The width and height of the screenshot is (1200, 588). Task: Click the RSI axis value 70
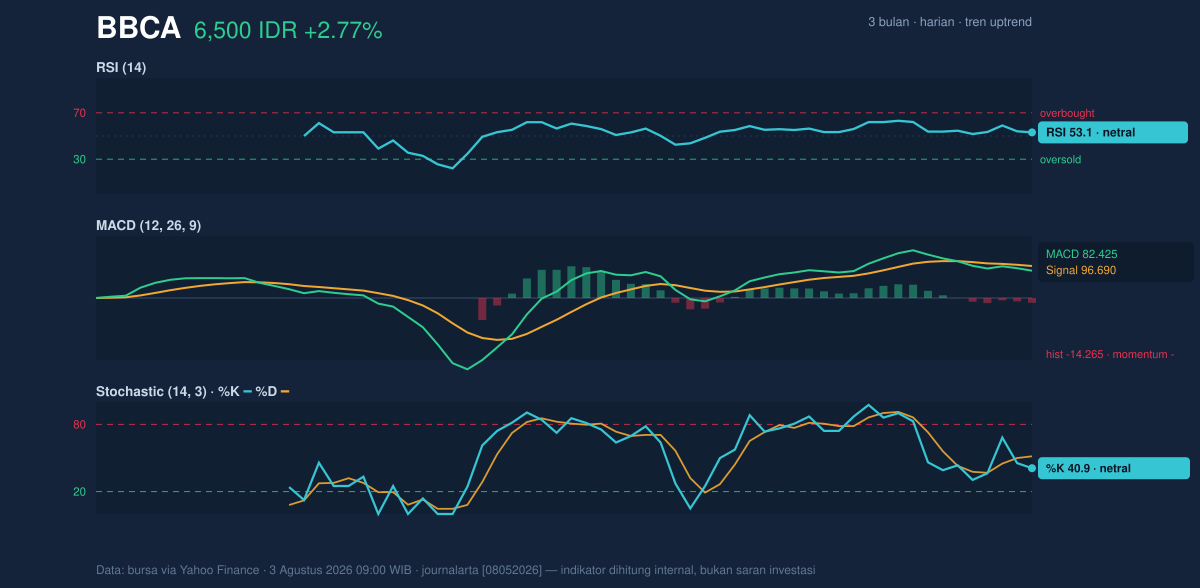79,113
